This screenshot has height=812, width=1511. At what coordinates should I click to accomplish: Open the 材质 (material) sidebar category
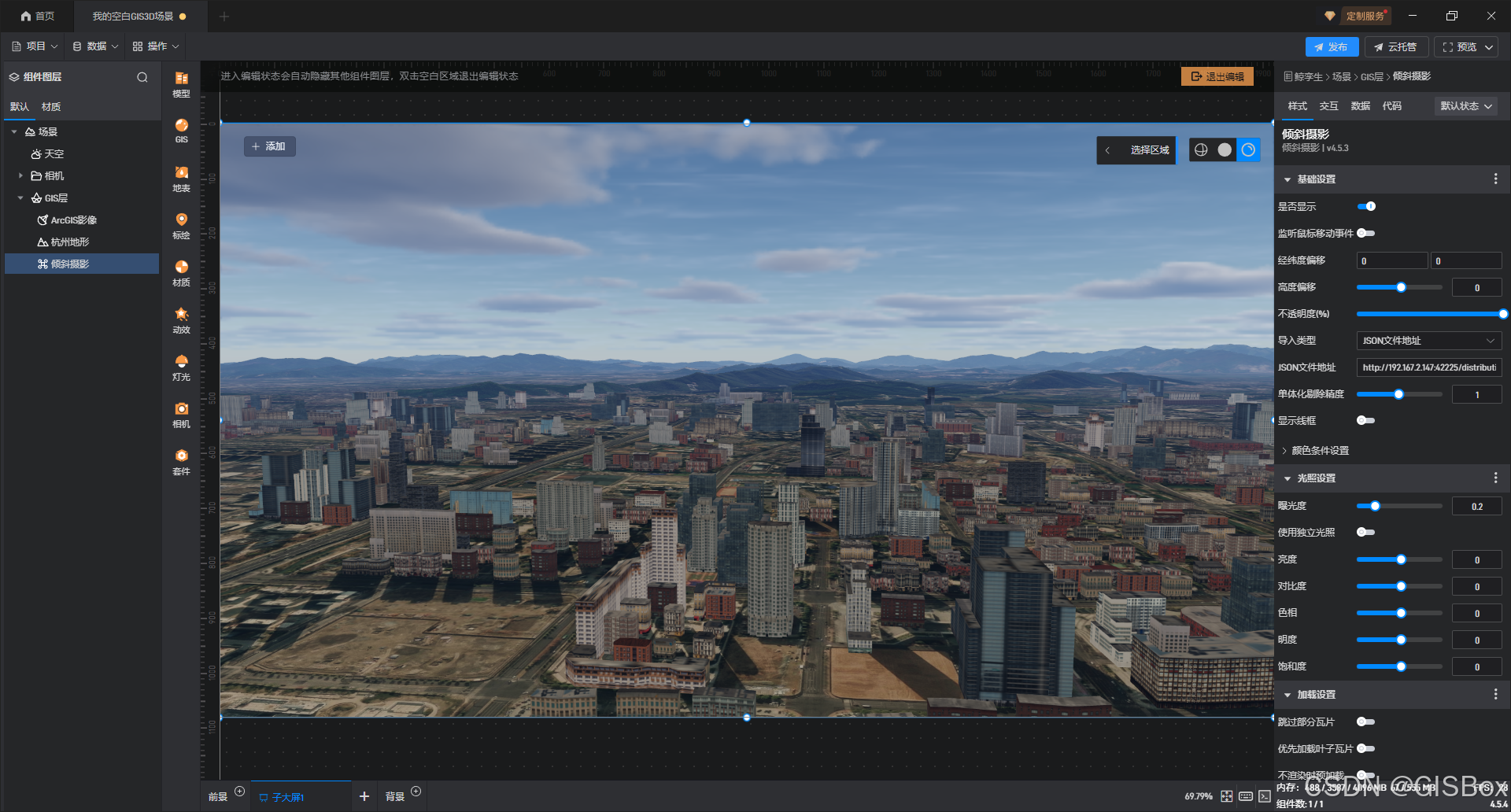click(181, 273)
